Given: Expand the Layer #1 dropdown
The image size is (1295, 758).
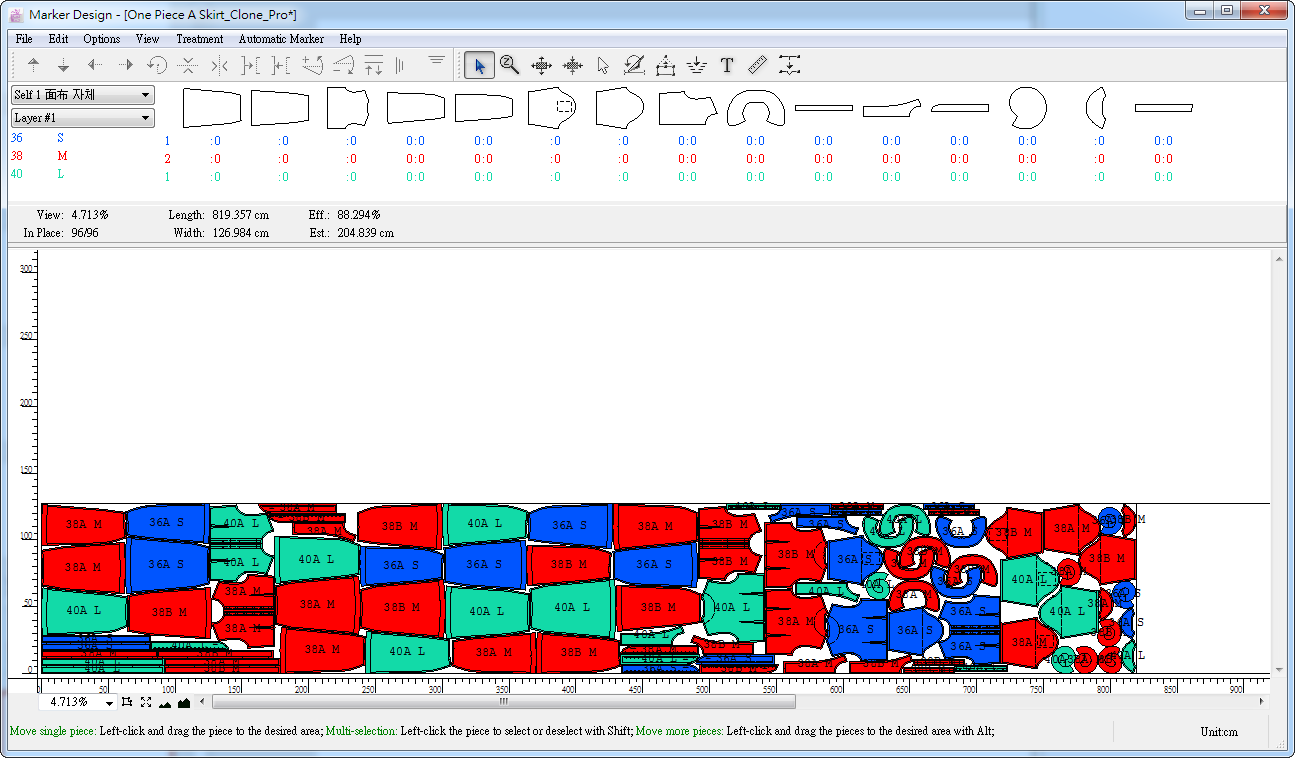Looking at the screenshot, I should (x=82, y=118).
